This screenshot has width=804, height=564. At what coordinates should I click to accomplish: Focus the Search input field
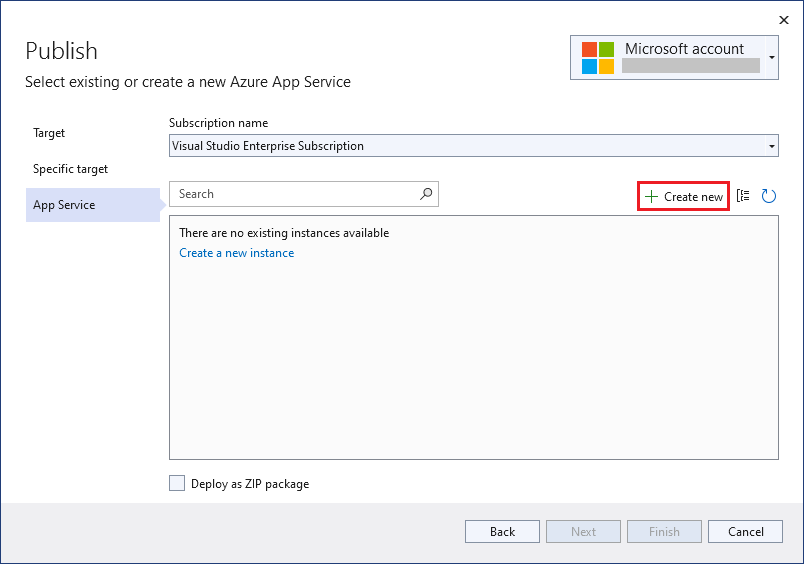[x=294, y=194]
